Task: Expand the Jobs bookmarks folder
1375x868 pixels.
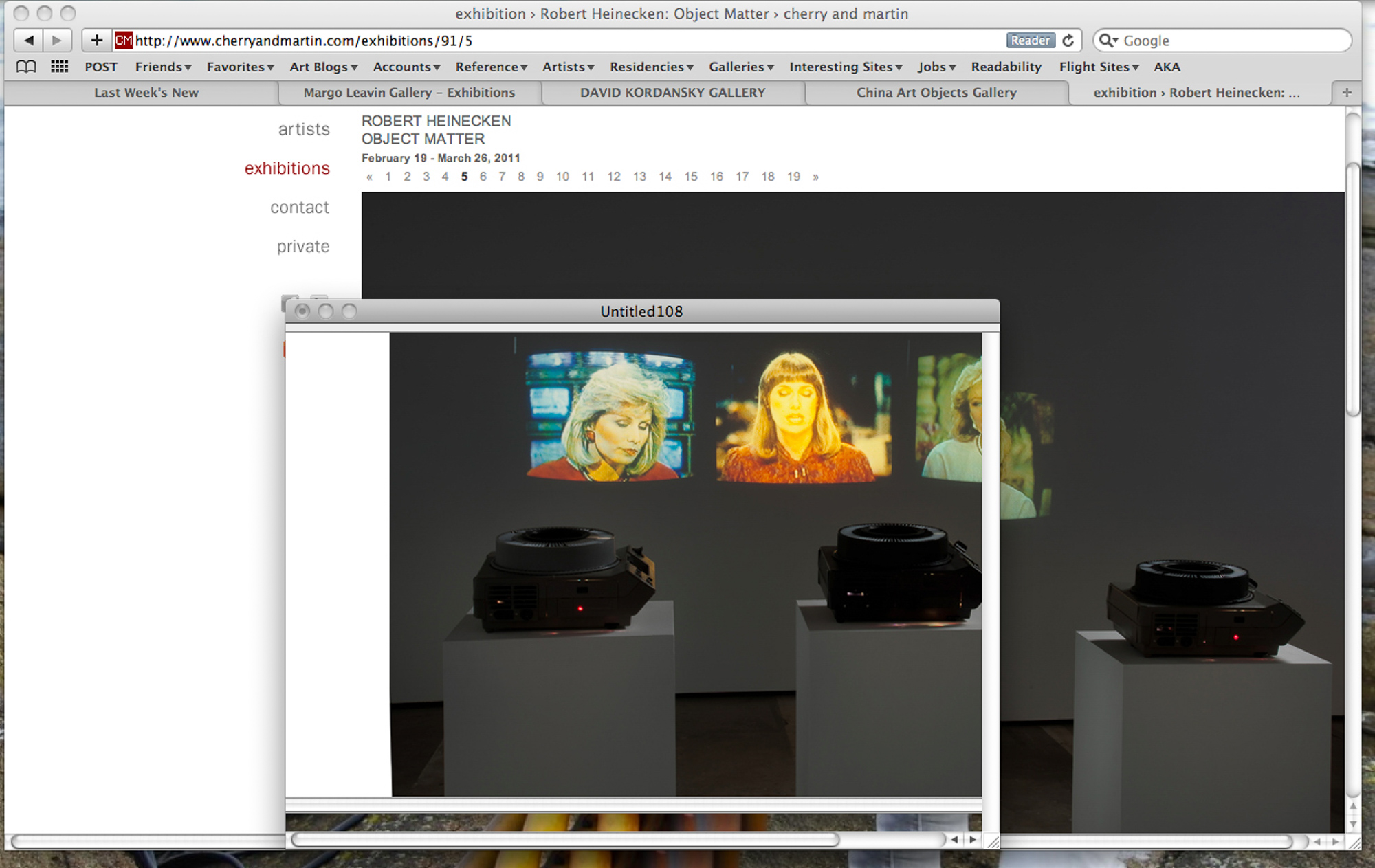Action: (936, 67)
